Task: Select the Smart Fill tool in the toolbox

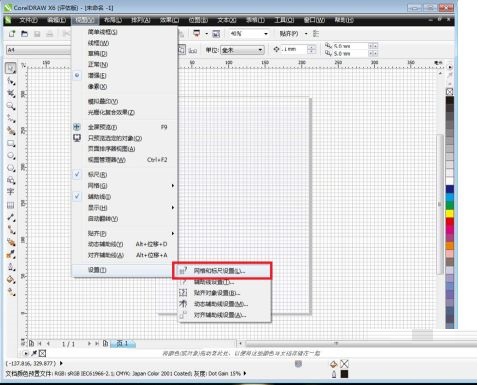Action: 11,131
